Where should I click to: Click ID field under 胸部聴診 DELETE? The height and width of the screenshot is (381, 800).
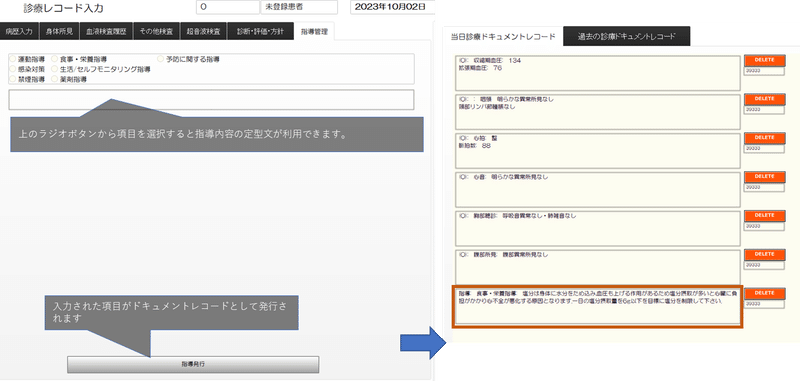(x=764, y=226)
